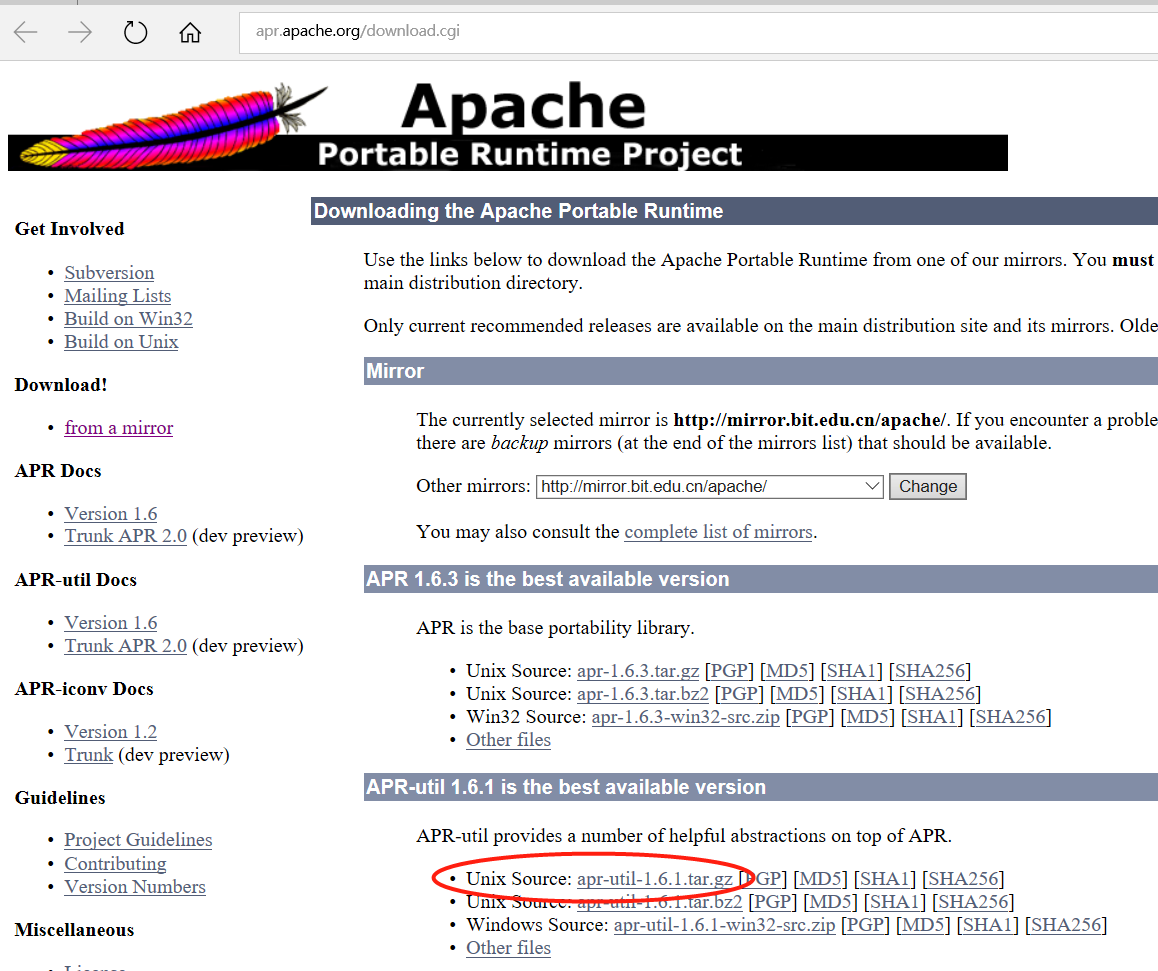Open Other files in the APR-util 1.6.1 section
The height and width of the screenshot is (971, 1158).
pyautogui.click(x=508, y=947)
